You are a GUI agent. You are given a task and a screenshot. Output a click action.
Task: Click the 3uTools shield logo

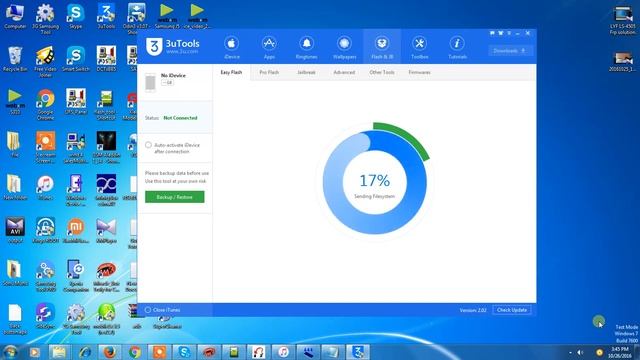click(154, 47)
